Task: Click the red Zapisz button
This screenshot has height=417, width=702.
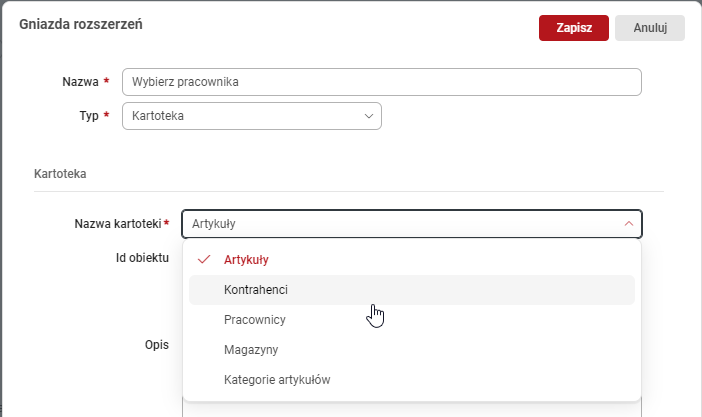Action: [573, 28]
